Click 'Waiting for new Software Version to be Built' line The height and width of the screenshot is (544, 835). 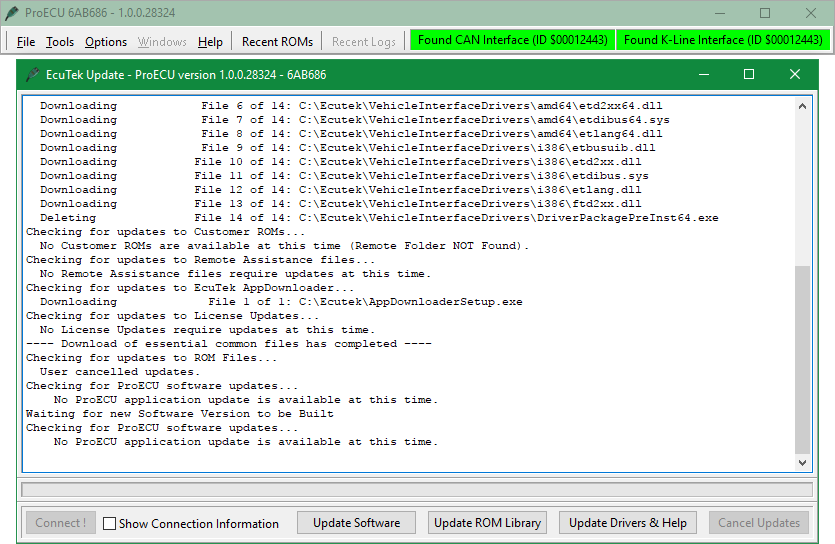180,414
